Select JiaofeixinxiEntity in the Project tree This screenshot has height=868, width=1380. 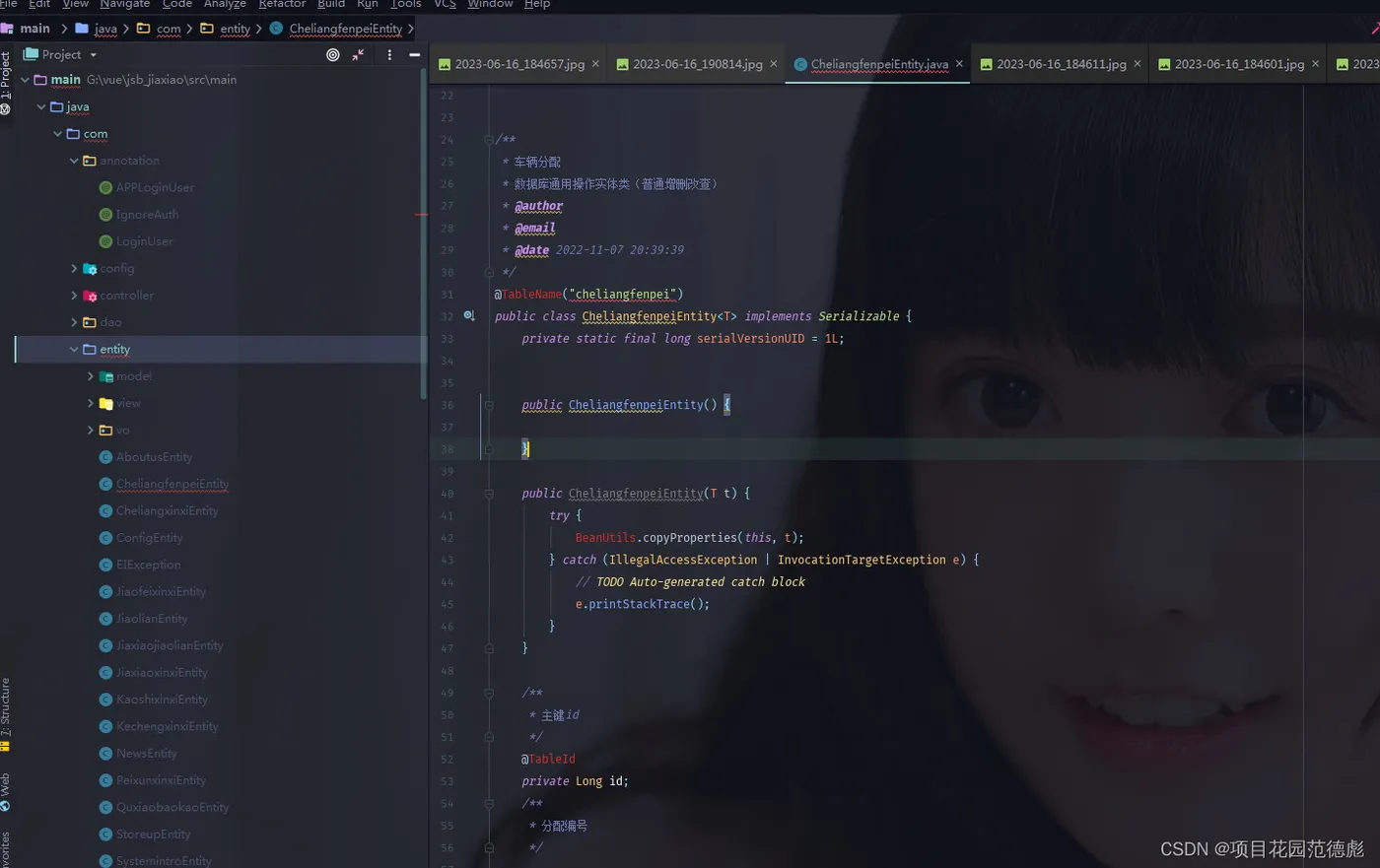click(x=161, y=592)
